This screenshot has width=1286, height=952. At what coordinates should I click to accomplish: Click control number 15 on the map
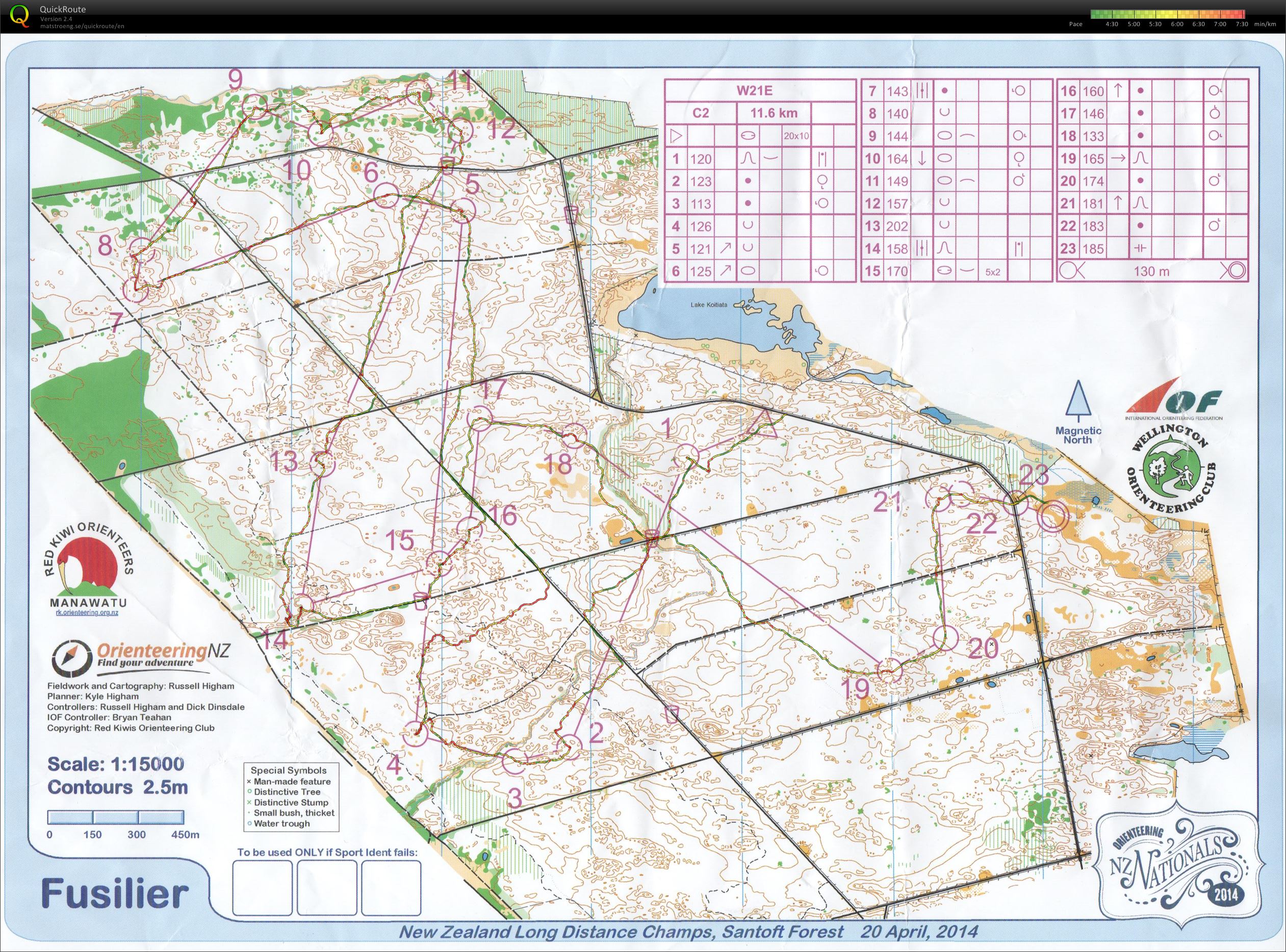click(x=399, y=541)
